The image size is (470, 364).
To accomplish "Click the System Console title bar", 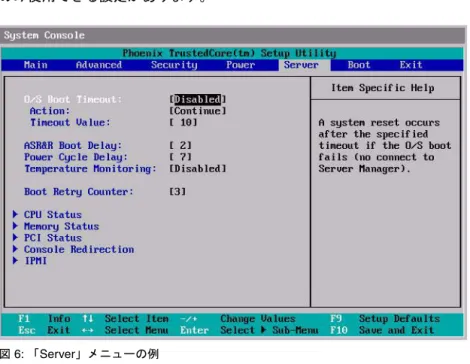I will pos(233,35).
